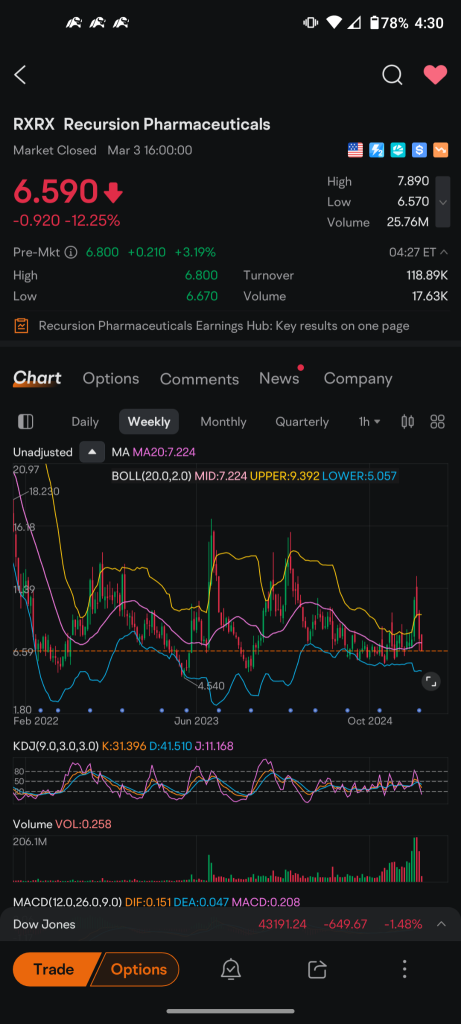
Task: Tap the Unadjusted price label
Action: tap(42, 452)
